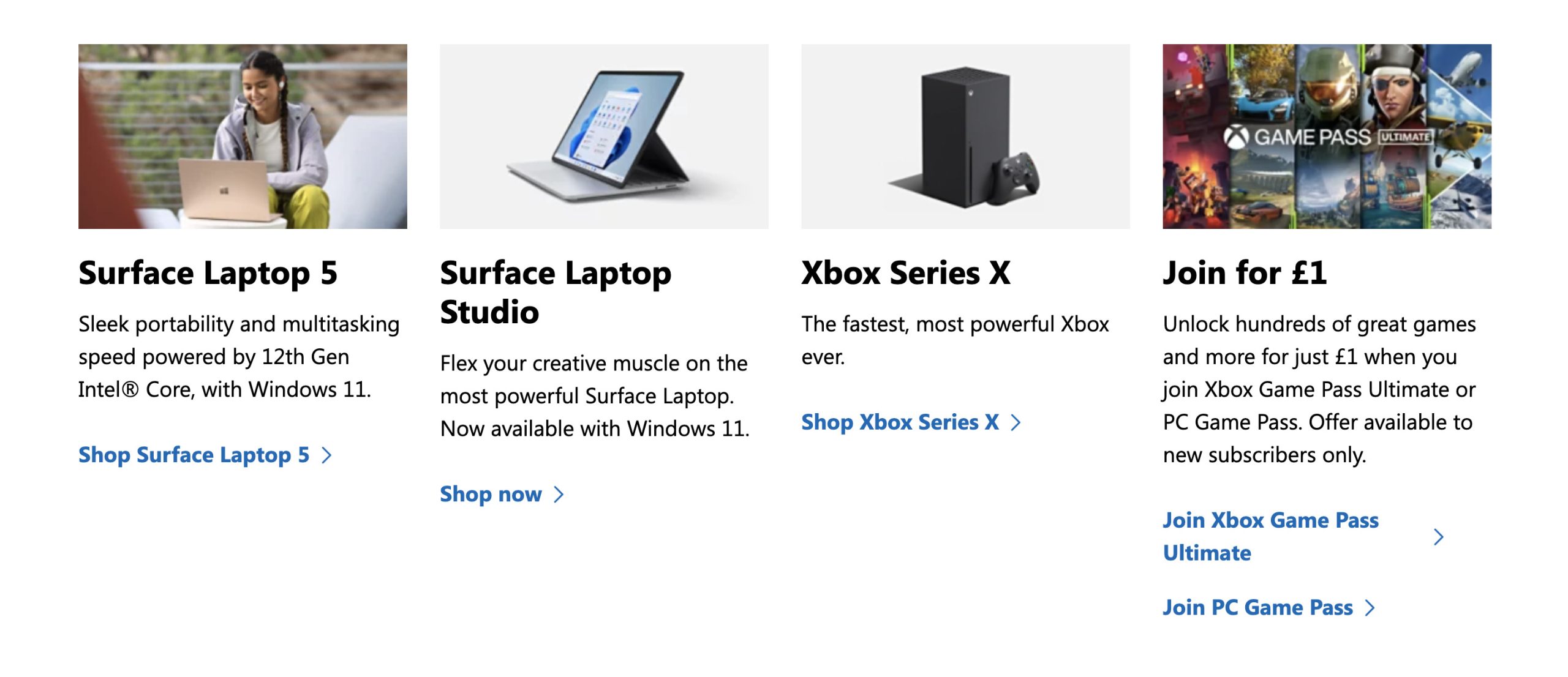
Task: Click the chevron after Shop Xbox Series X
Action: click(x=1016, y=422)
